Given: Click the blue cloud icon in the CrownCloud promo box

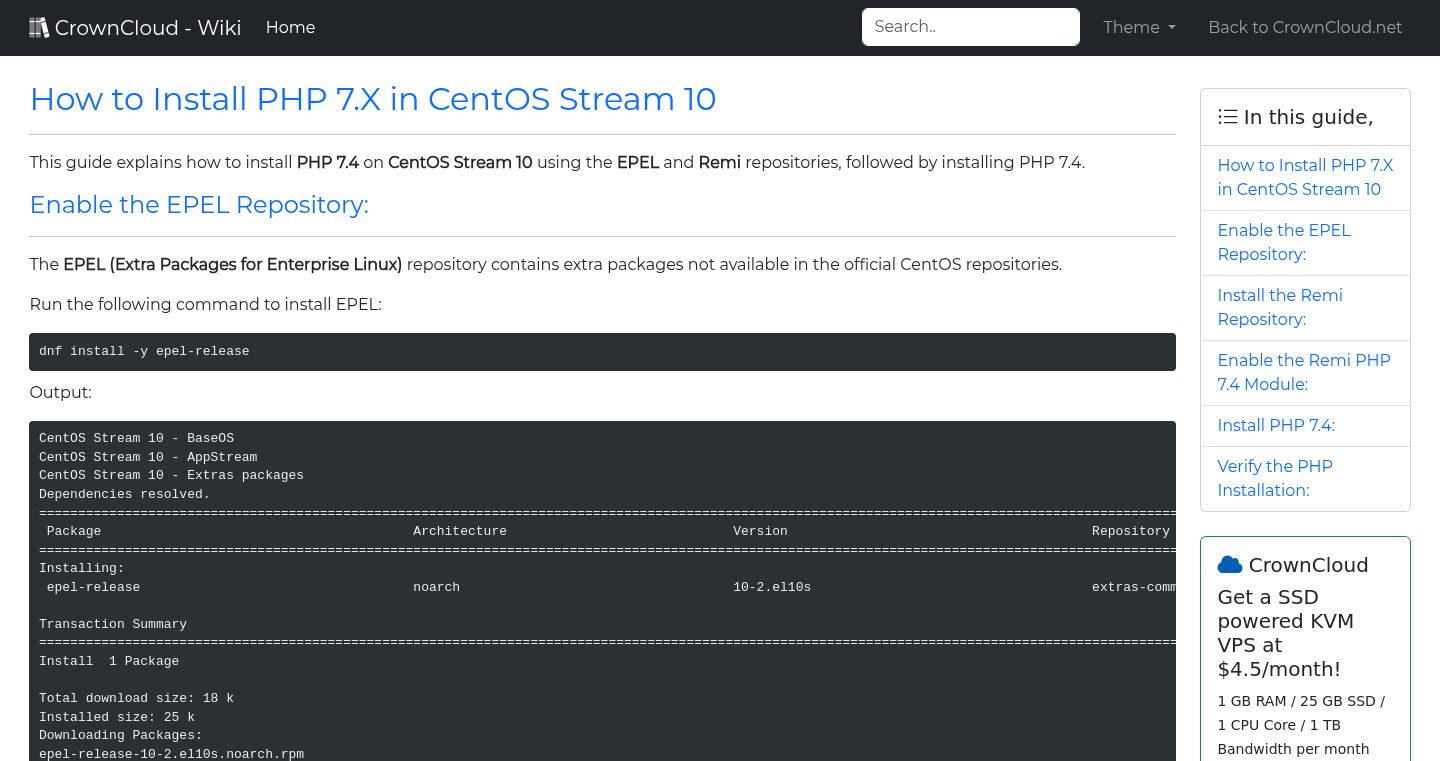Looking at the screenshot, I should click(1230, 563).
